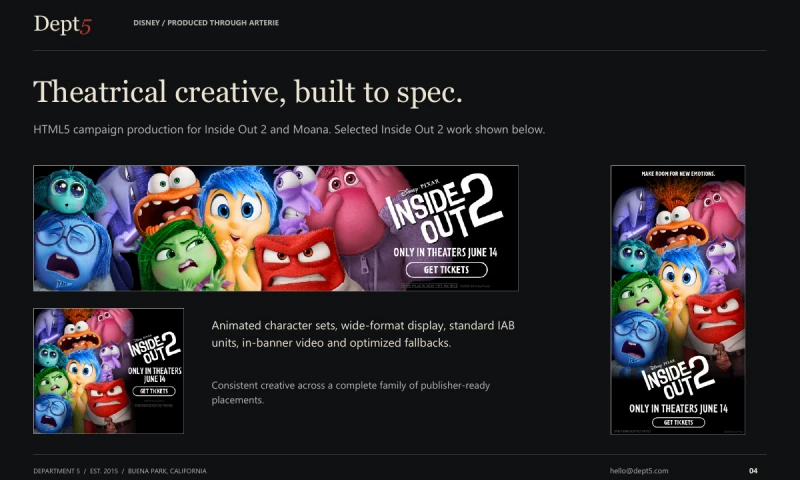Click the page number 04
The width and height of the screenshot is (800, 480).
point(753,471)
